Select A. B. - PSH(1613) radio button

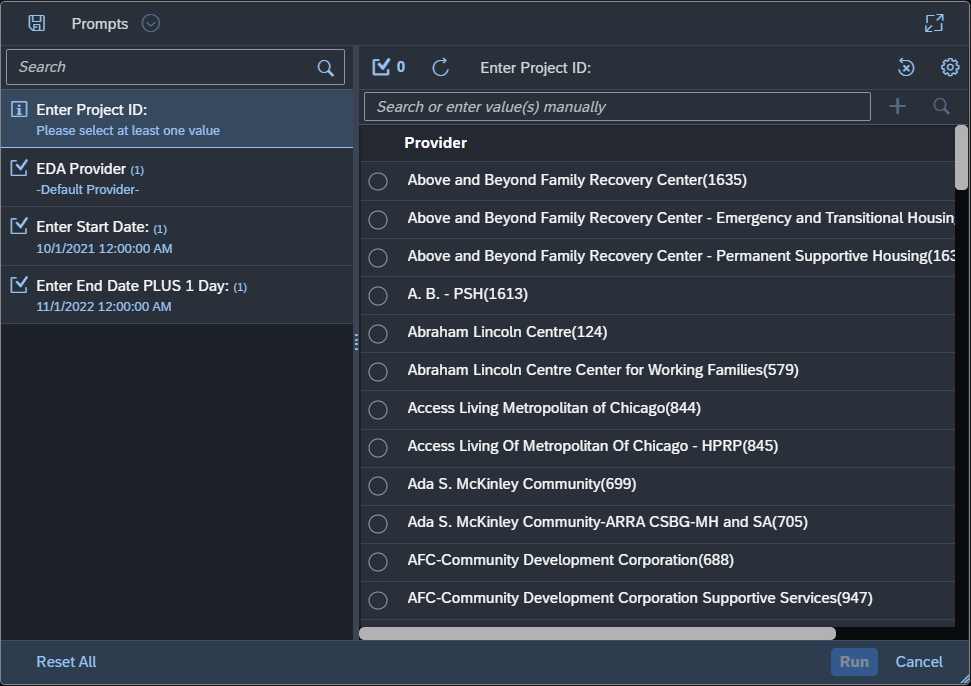[378, 295]
